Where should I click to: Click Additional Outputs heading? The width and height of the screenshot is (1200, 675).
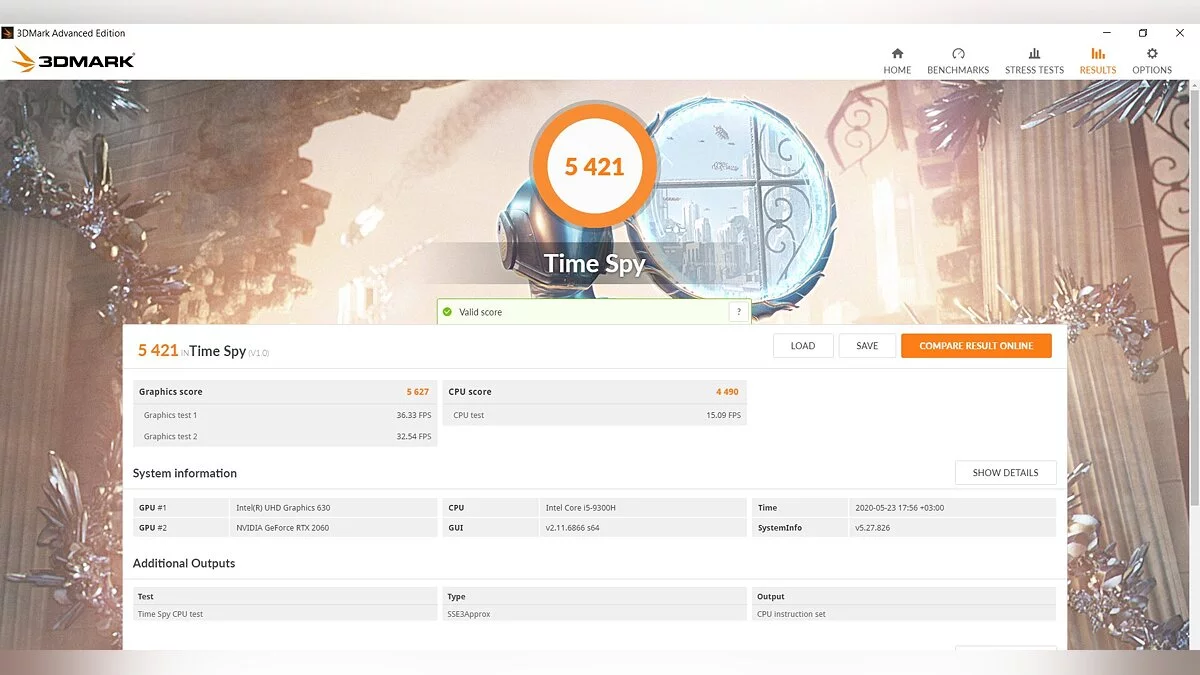point(184,563)
